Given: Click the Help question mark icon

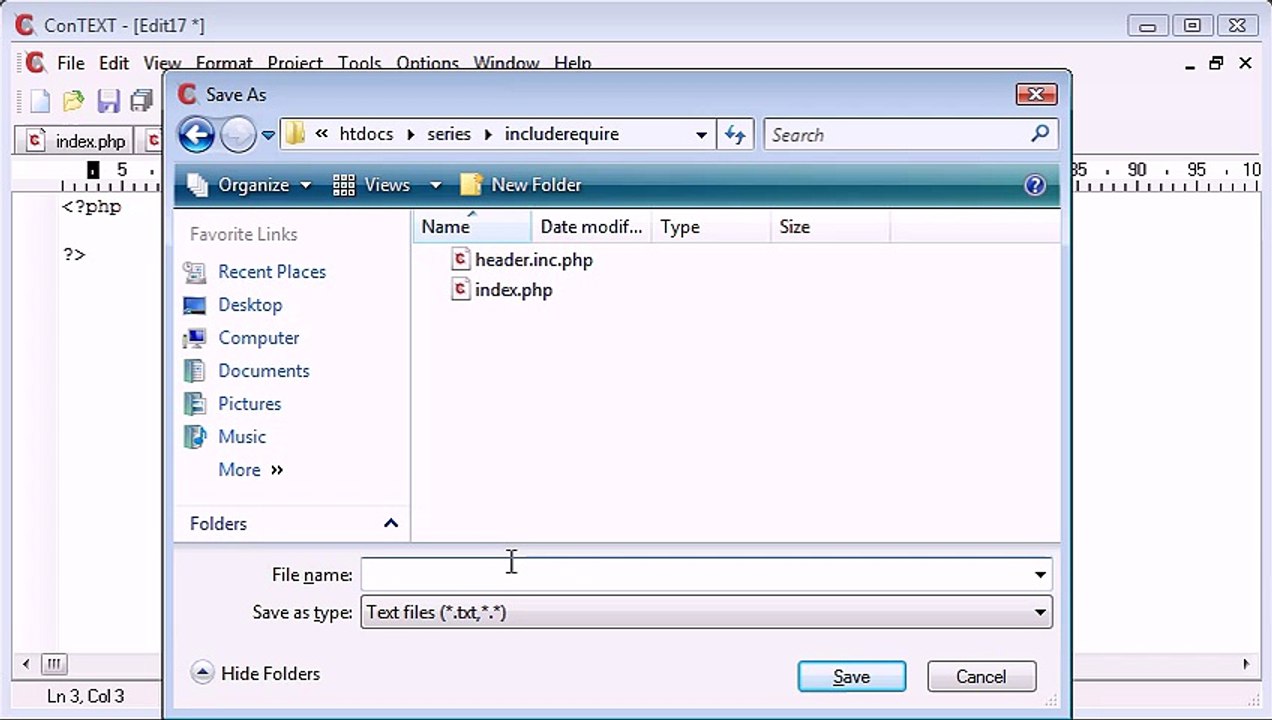Looking at the screenshot, I should (x=1035, y=185).
